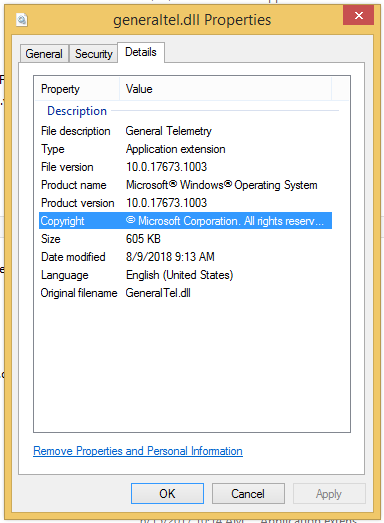Select the Language property label
Viewport: 384px width, 523px height.
click(65, 275)
